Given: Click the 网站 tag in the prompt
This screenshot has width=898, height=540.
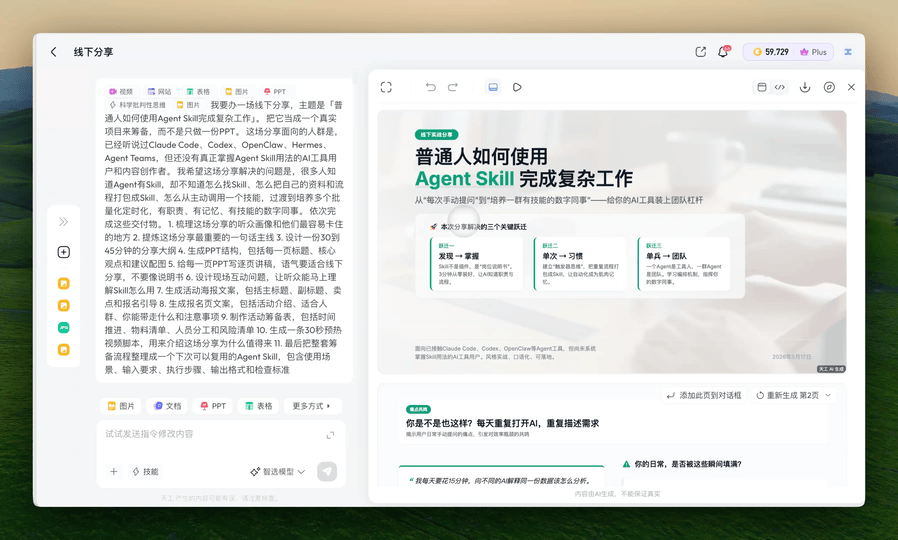Looking at the screenshot, I should tap(160, 92).
